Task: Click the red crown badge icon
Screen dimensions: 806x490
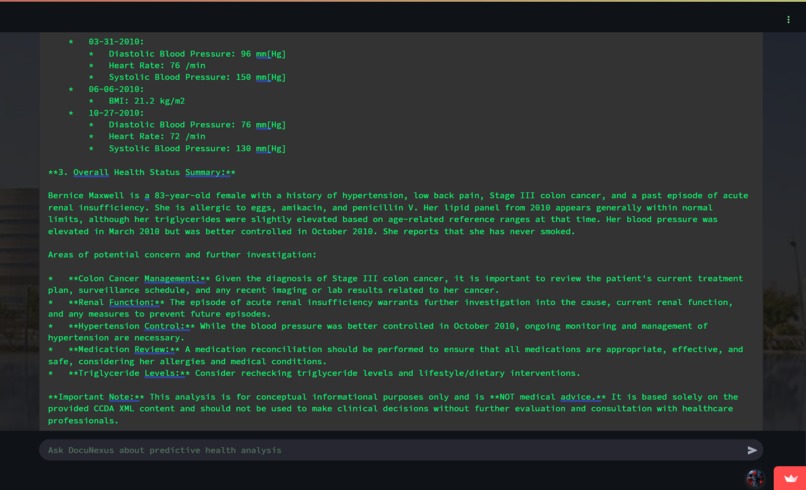Action: [790, 478]
